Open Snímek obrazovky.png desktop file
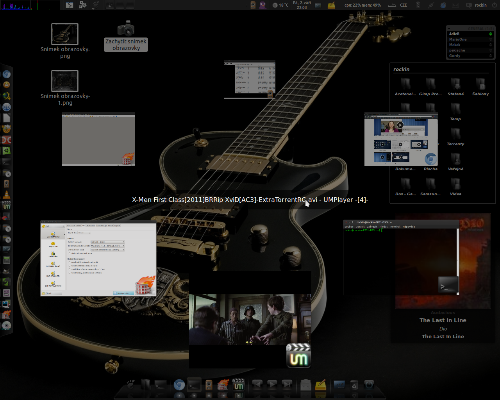Screen dimensions: 500x400 pos(65,41)
